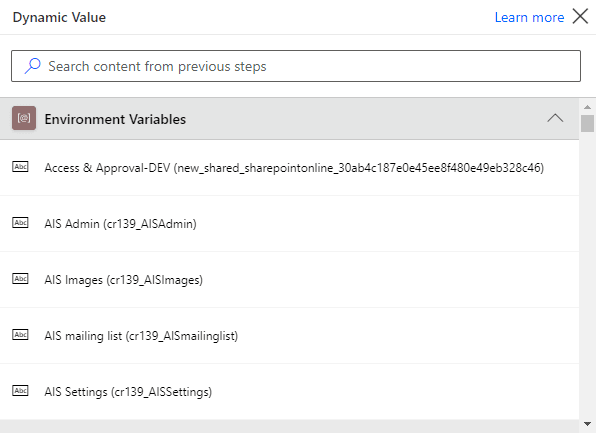Select Access & Approval-DEV variable
596x433 pixels.
[x=289, y=168]
